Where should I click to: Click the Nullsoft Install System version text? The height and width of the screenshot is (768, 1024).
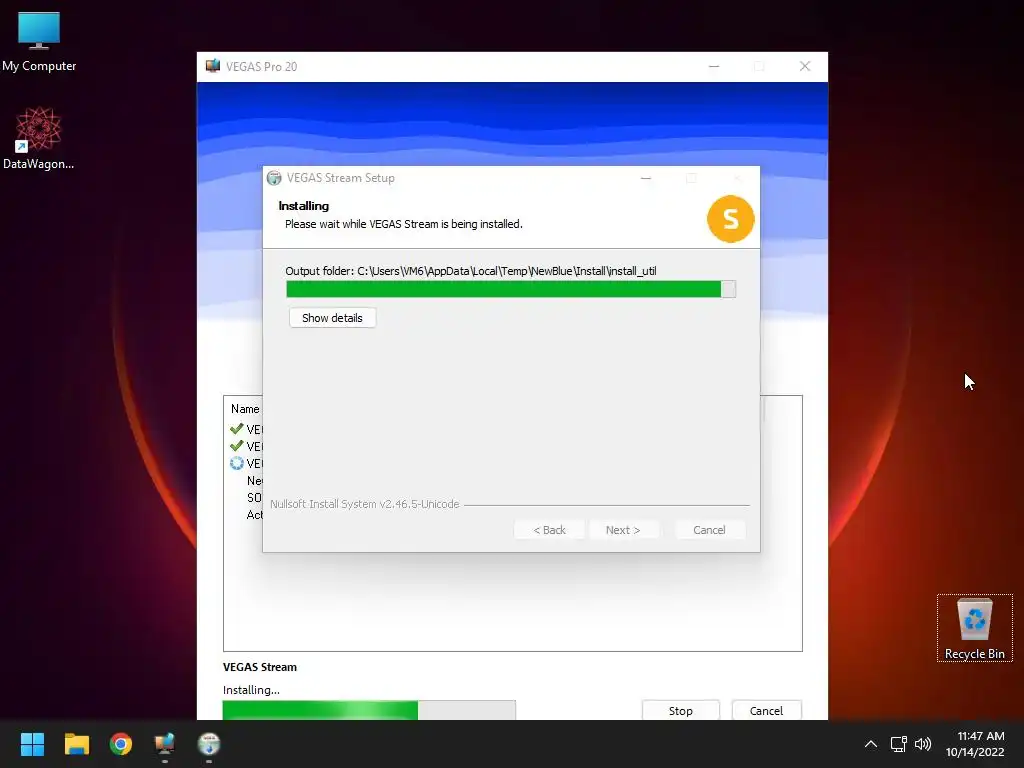(x=364, y=504)
